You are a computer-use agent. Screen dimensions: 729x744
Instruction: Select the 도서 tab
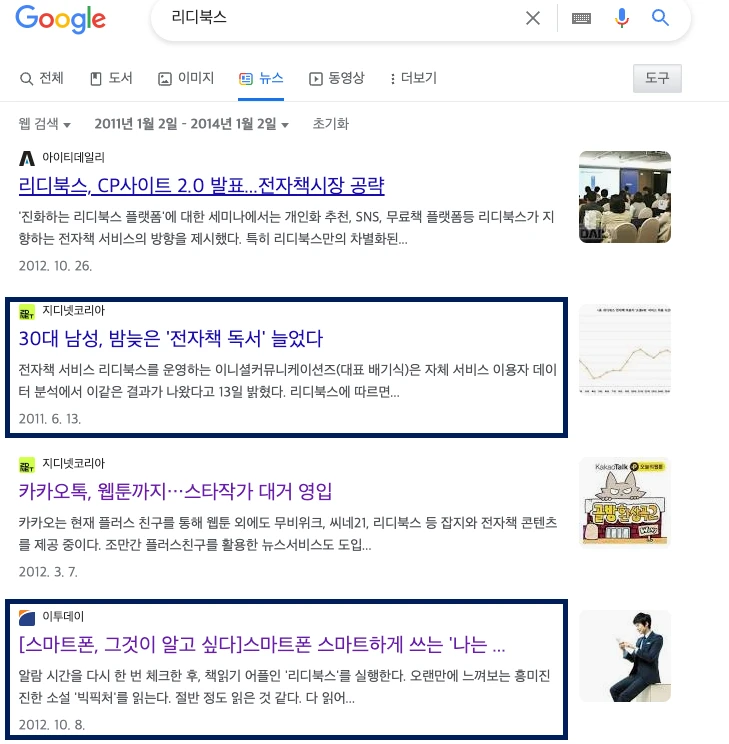(x=111, y=78)
